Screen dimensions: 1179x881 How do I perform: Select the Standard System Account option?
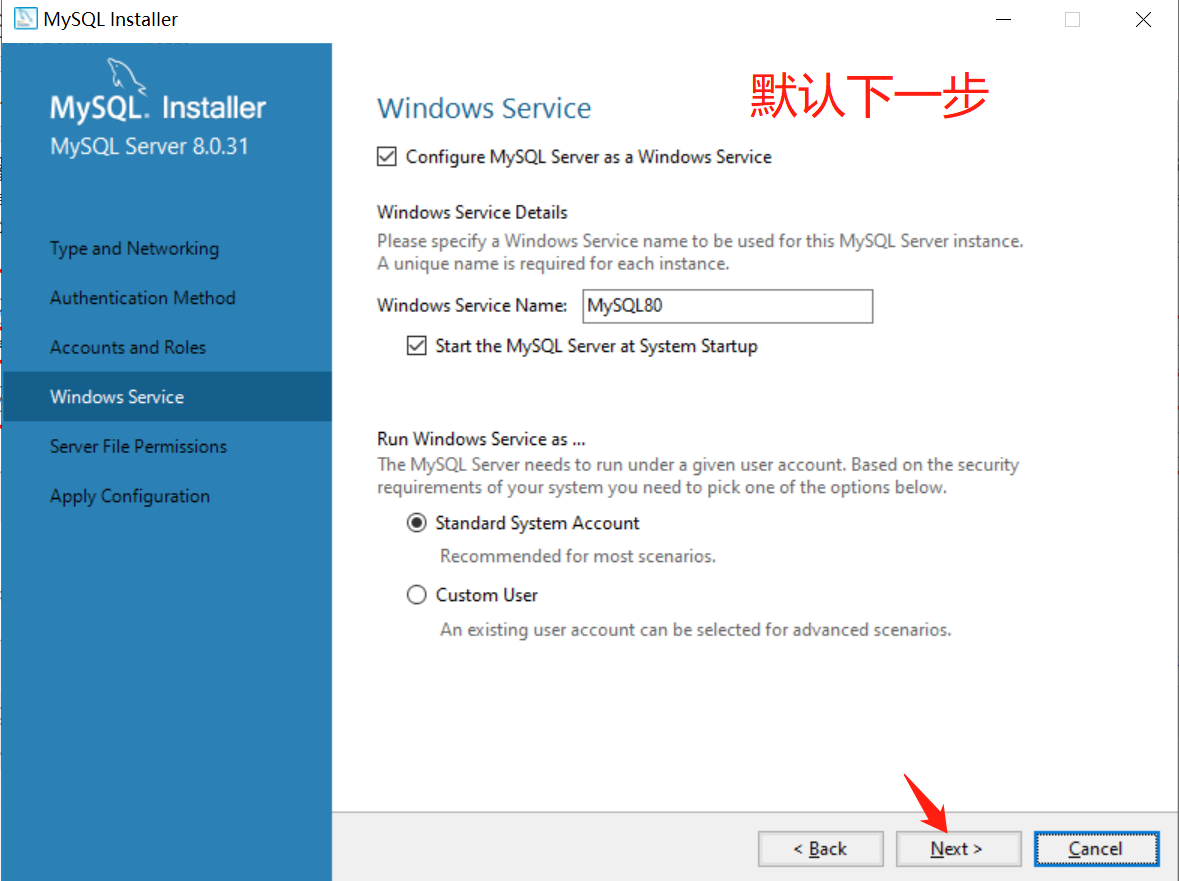tap(417, 523)
